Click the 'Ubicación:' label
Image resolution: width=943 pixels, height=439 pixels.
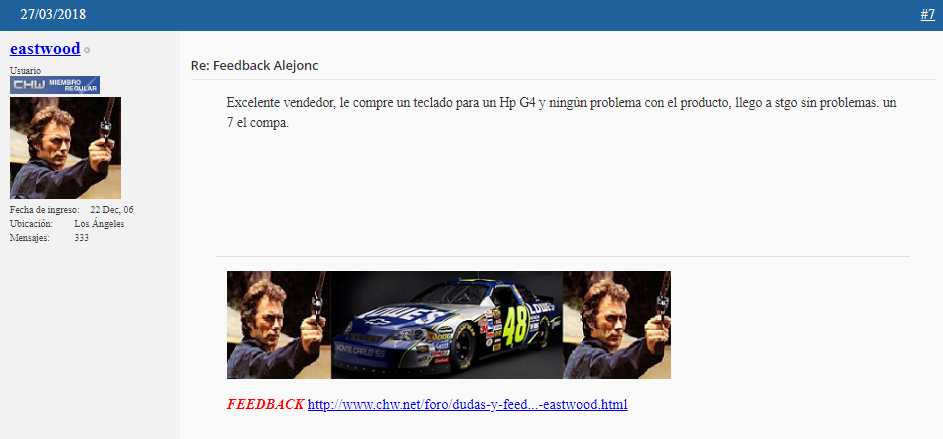31,224
